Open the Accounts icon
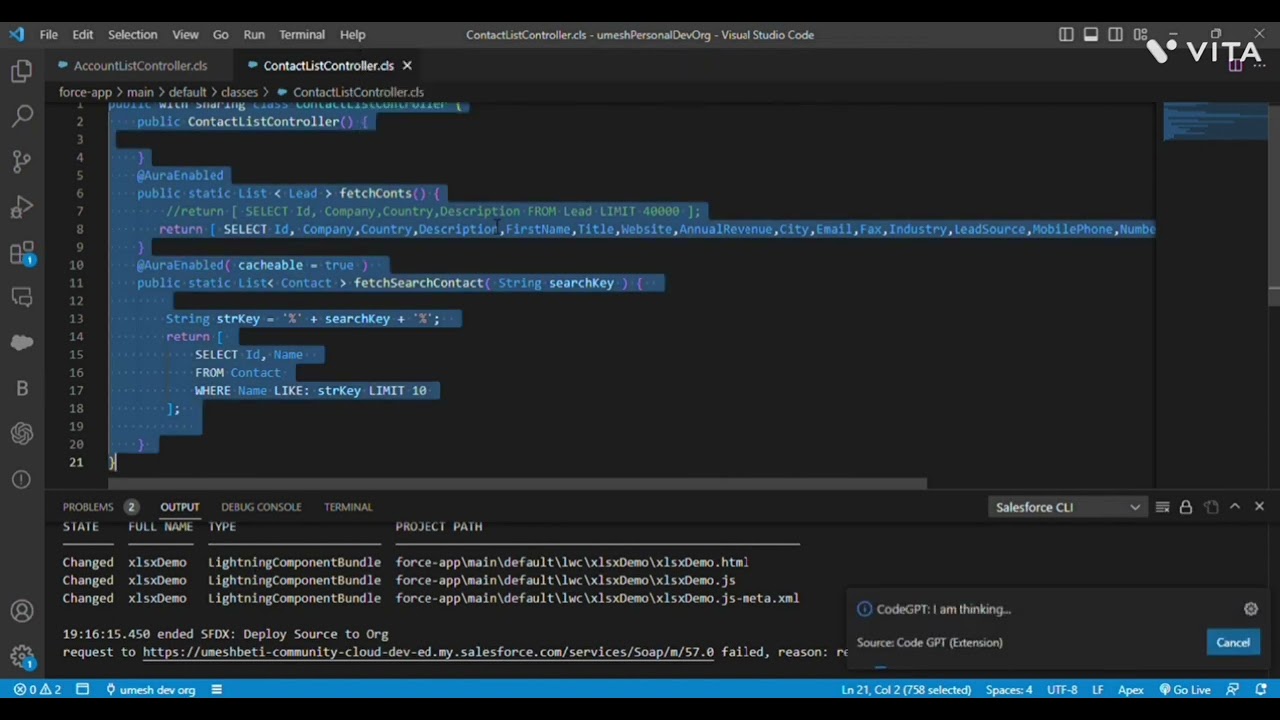The image size is (1280, 720). (x=22, y=611)
